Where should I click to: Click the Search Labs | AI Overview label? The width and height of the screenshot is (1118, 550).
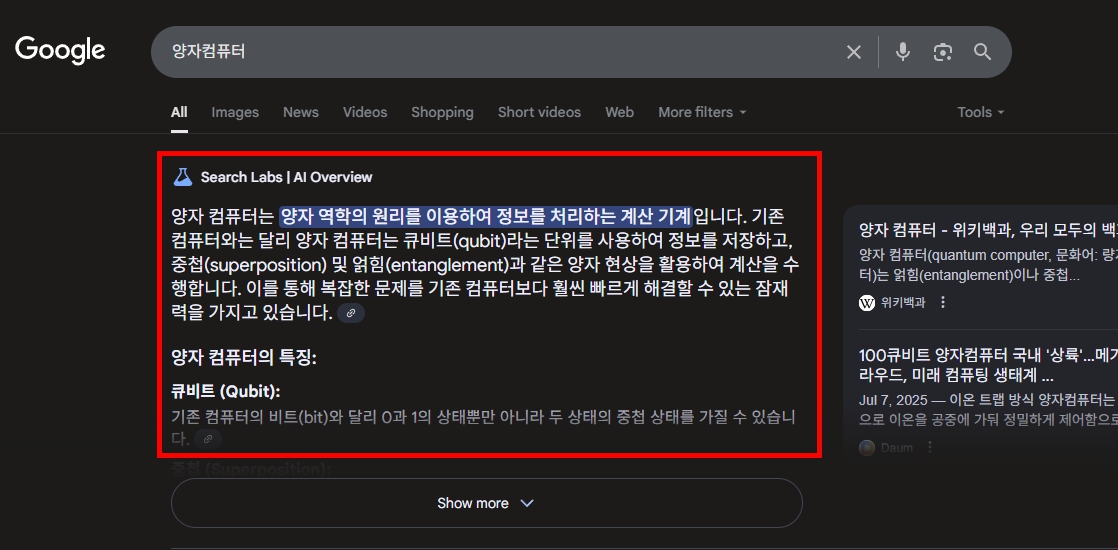pos(287,177)
